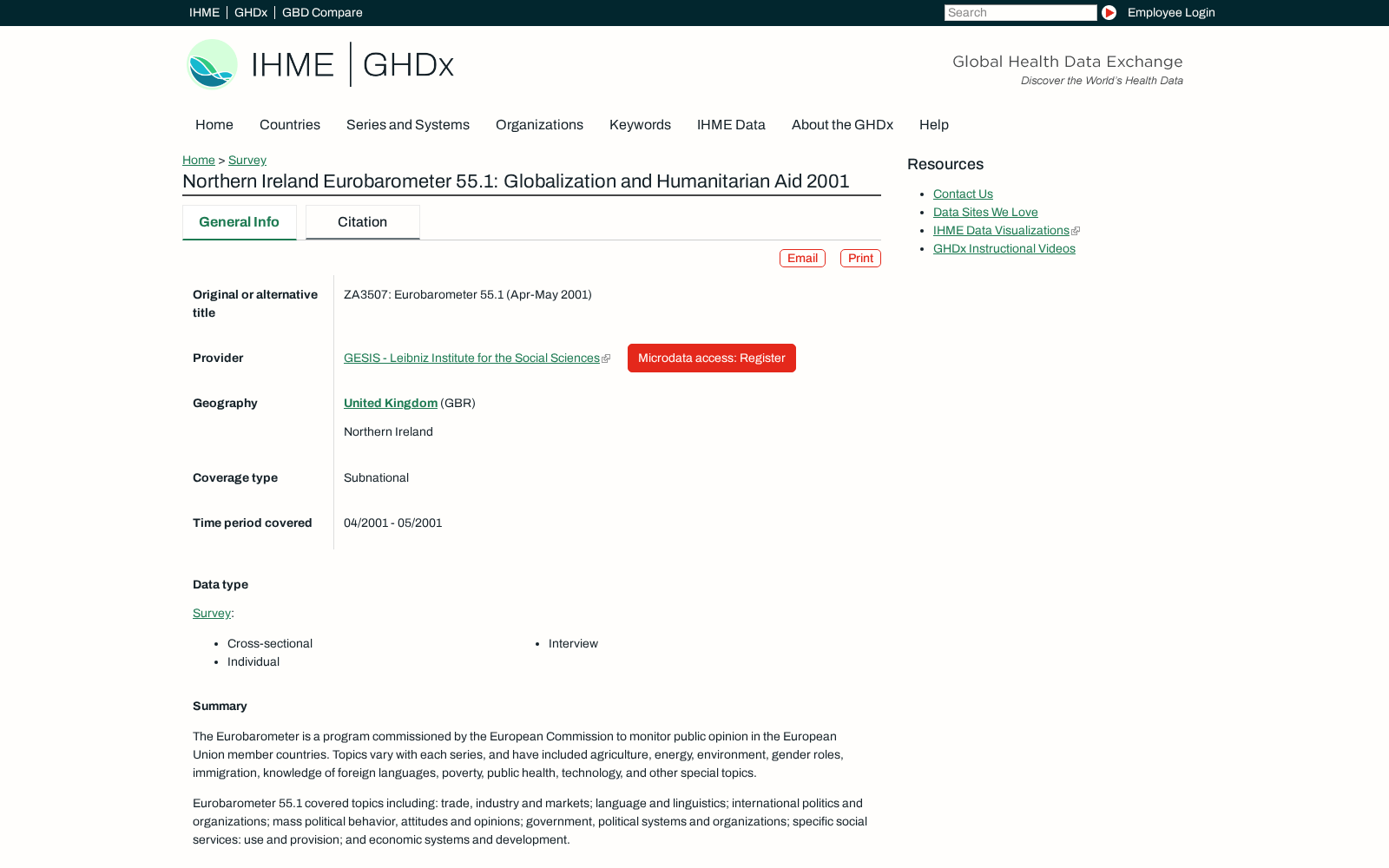Open the Countries menu
This screenshot has height=868, width=1389.
[290, 125]
